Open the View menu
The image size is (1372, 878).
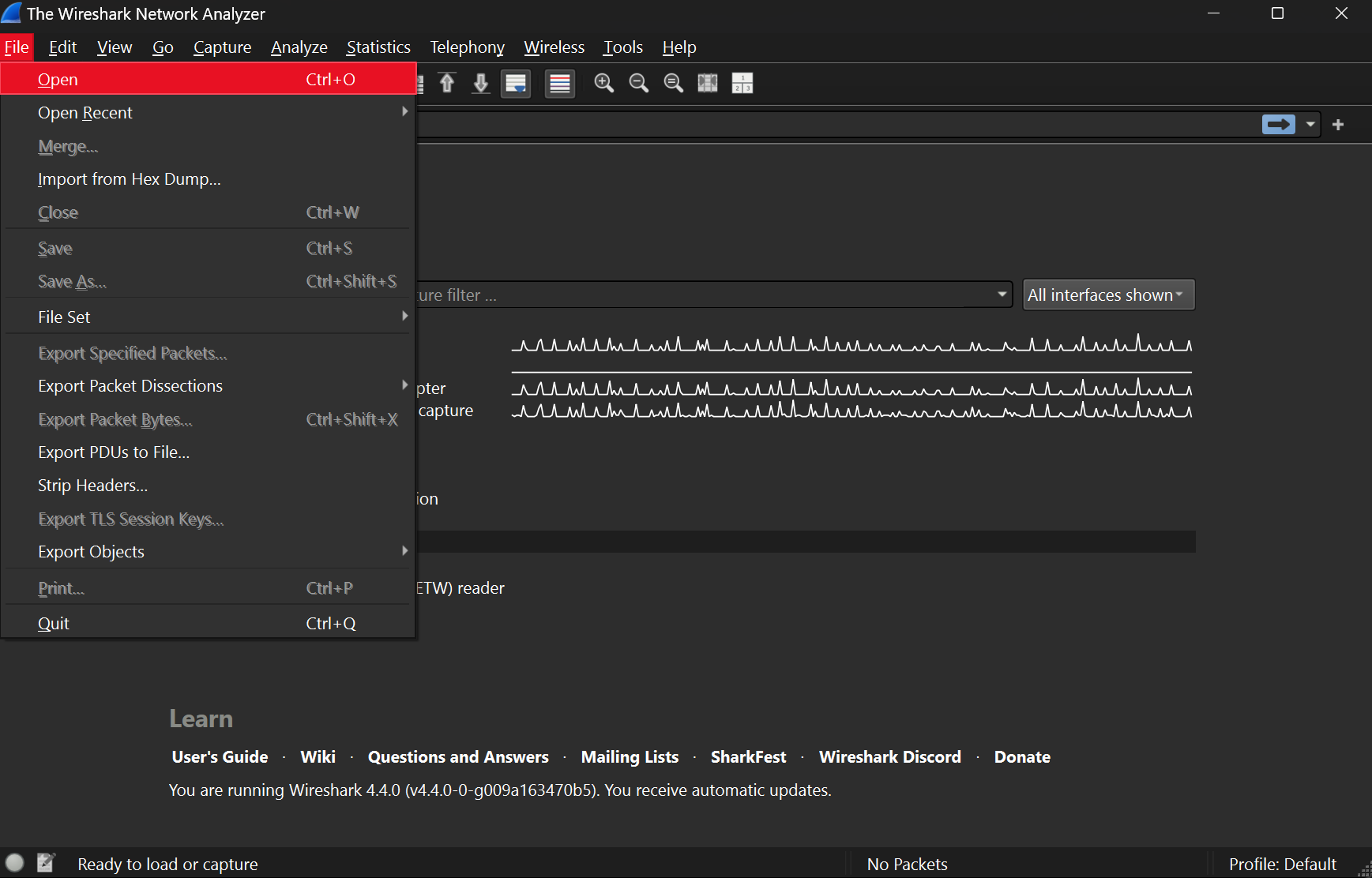click(115, 47)
